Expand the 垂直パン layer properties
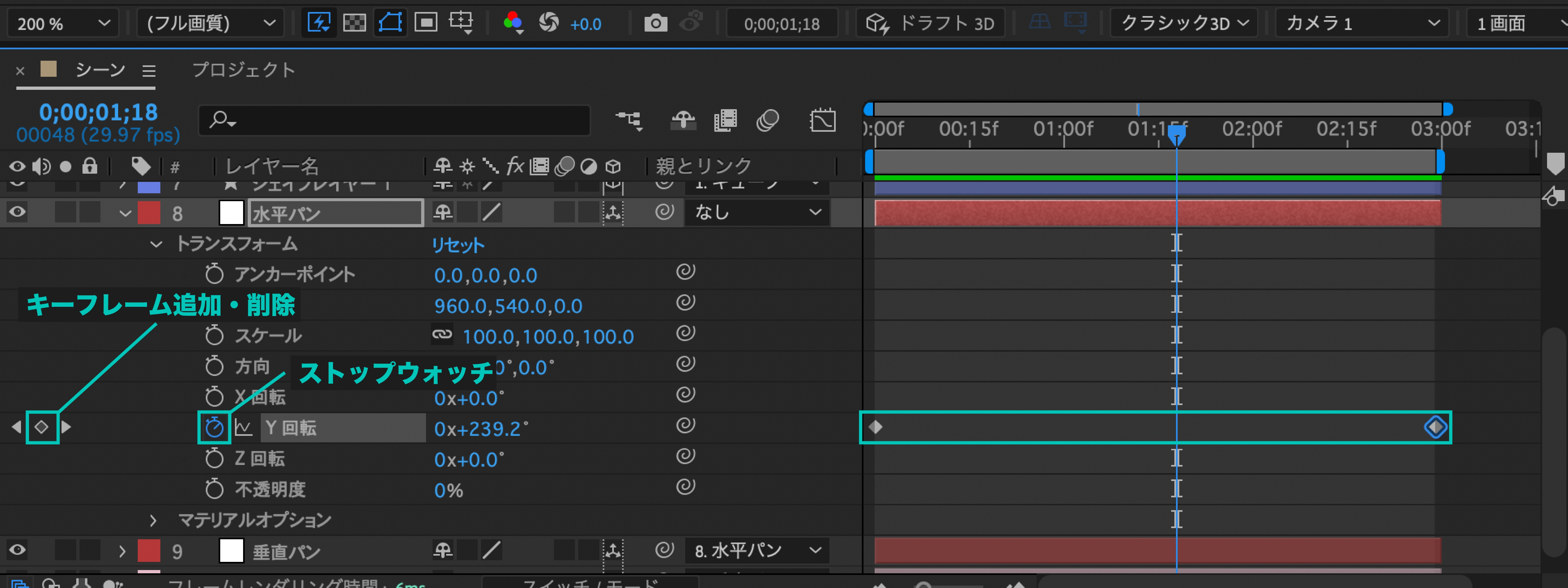This screenshot has height=588, width=1568. coord(122,552)
